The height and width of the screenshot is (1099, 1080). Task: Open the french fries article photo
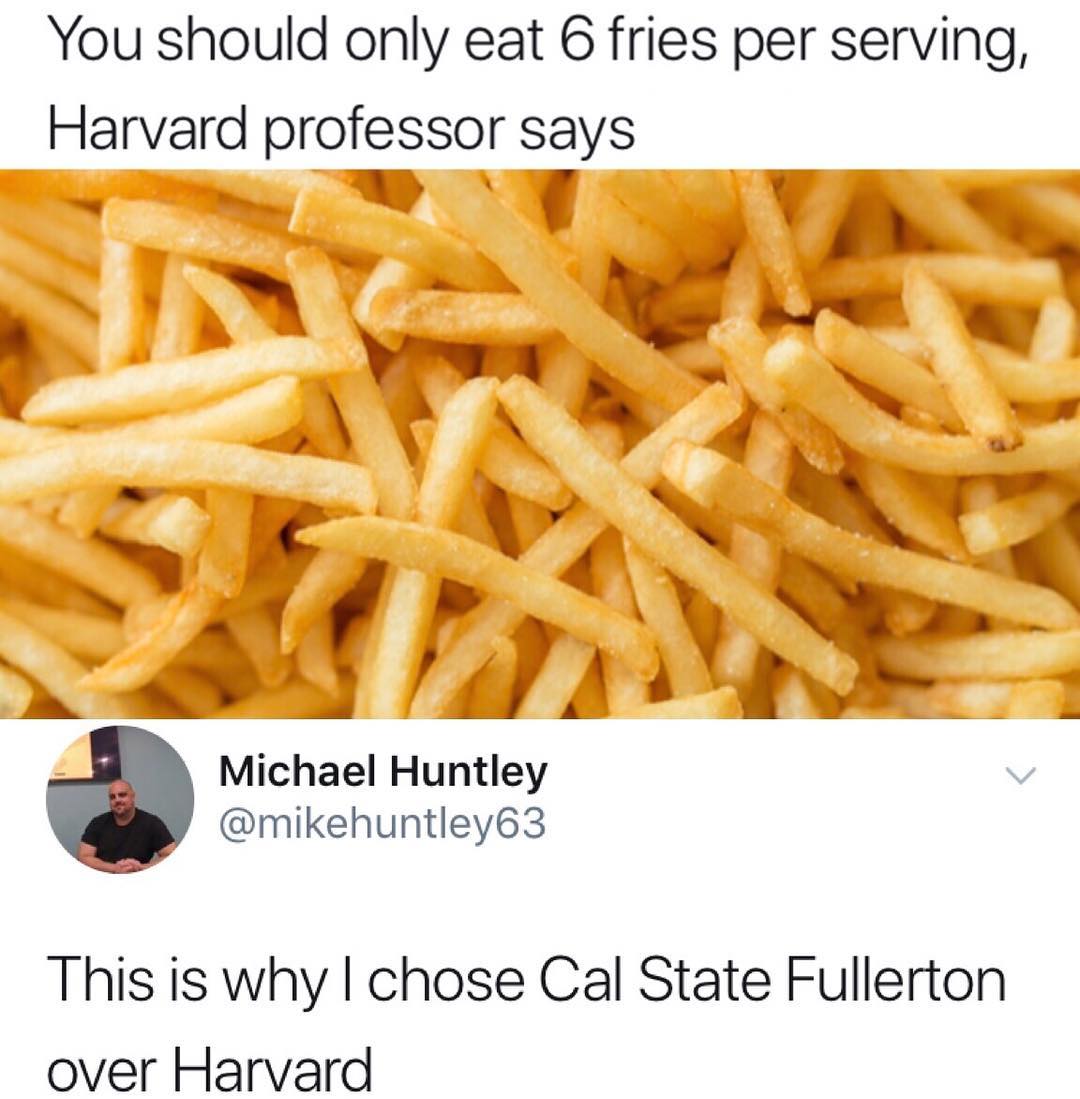click(x=540, y=444)
